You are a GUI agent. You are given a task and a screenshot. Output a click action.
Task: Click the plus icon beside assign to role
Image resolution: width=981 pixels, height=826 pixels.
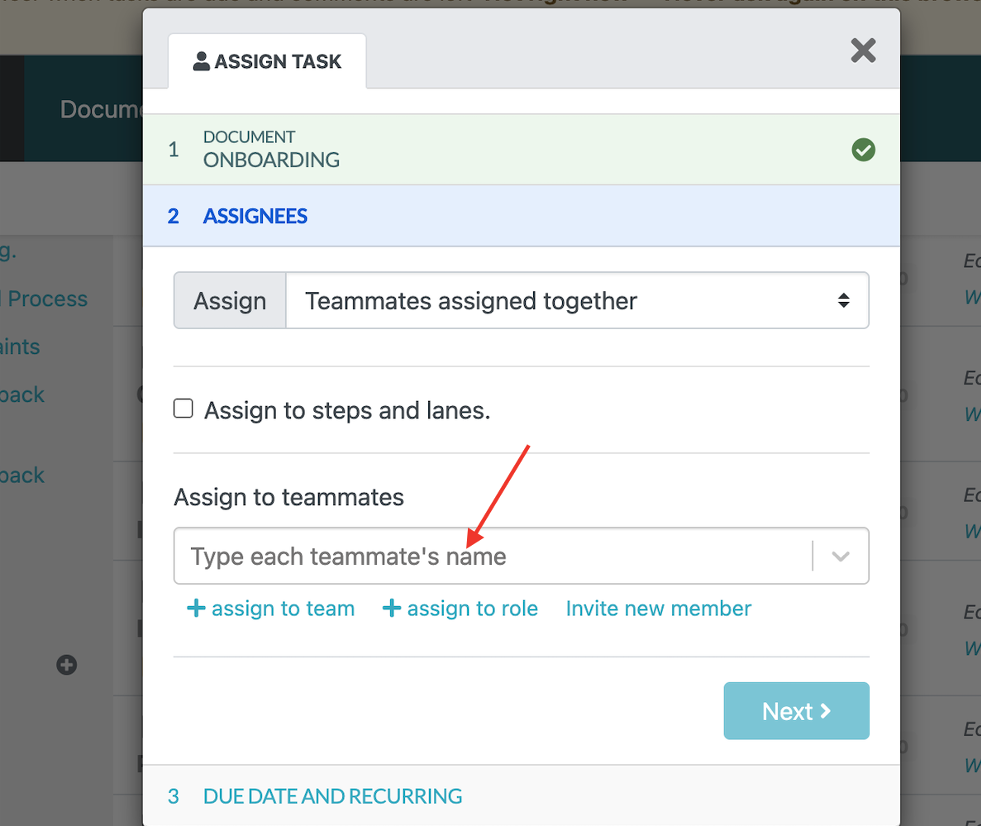392,608
